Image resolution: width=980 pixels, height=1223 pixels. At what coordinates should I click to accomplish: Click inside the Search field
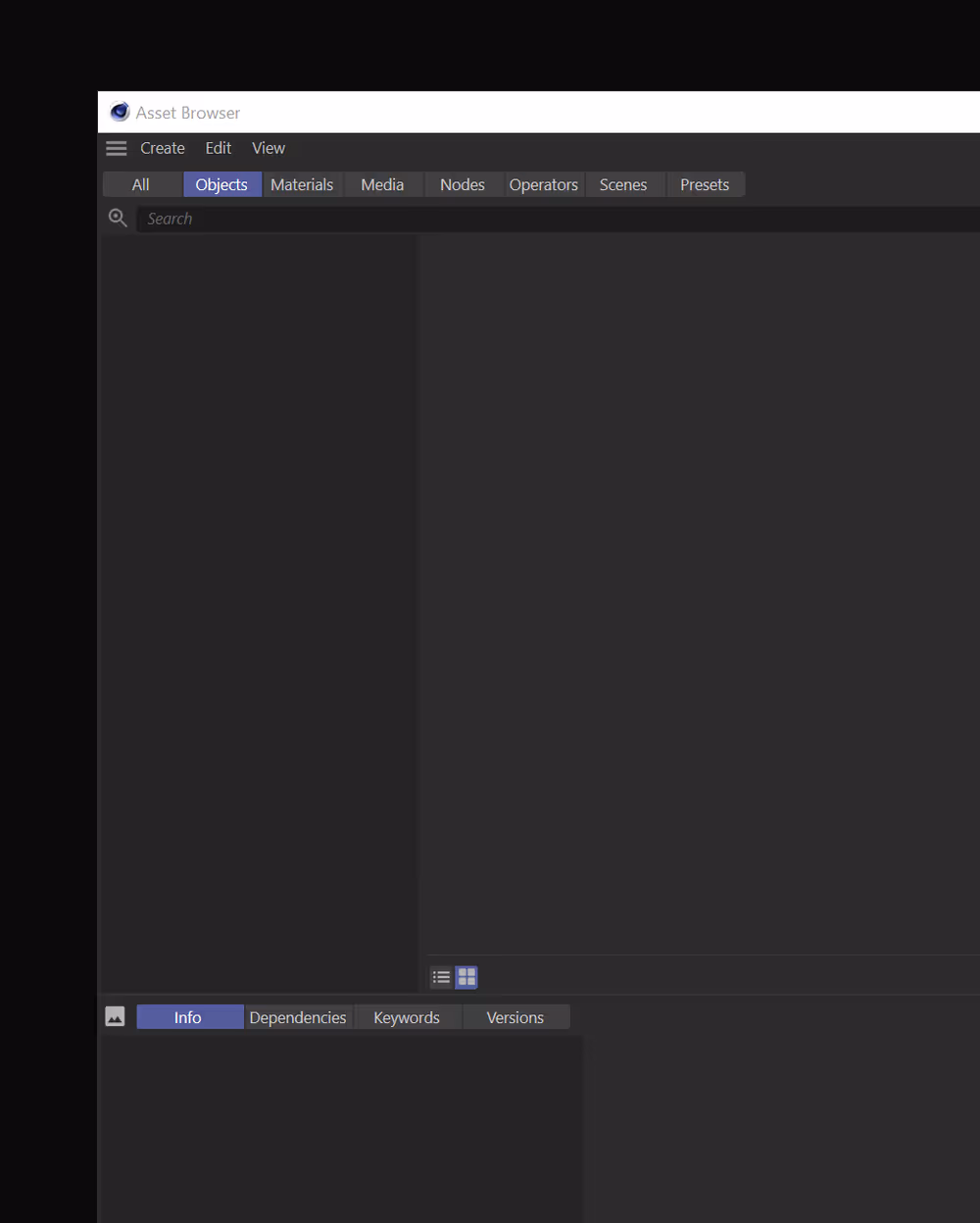(x=294, y=218)
